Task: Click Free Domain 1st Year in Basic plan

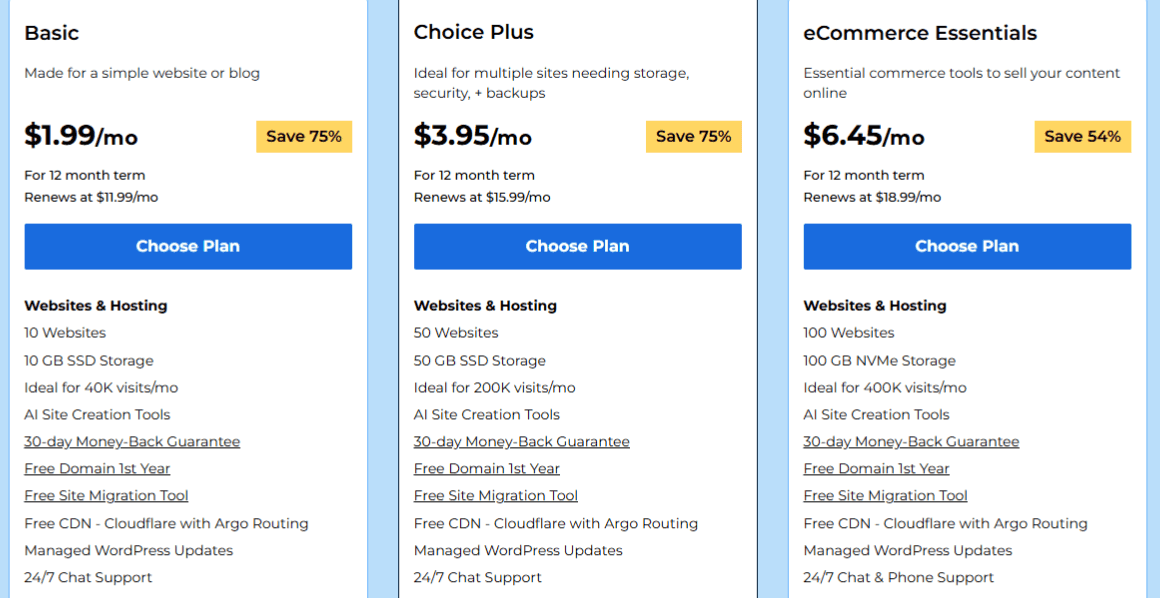Action: pos(97,469)
